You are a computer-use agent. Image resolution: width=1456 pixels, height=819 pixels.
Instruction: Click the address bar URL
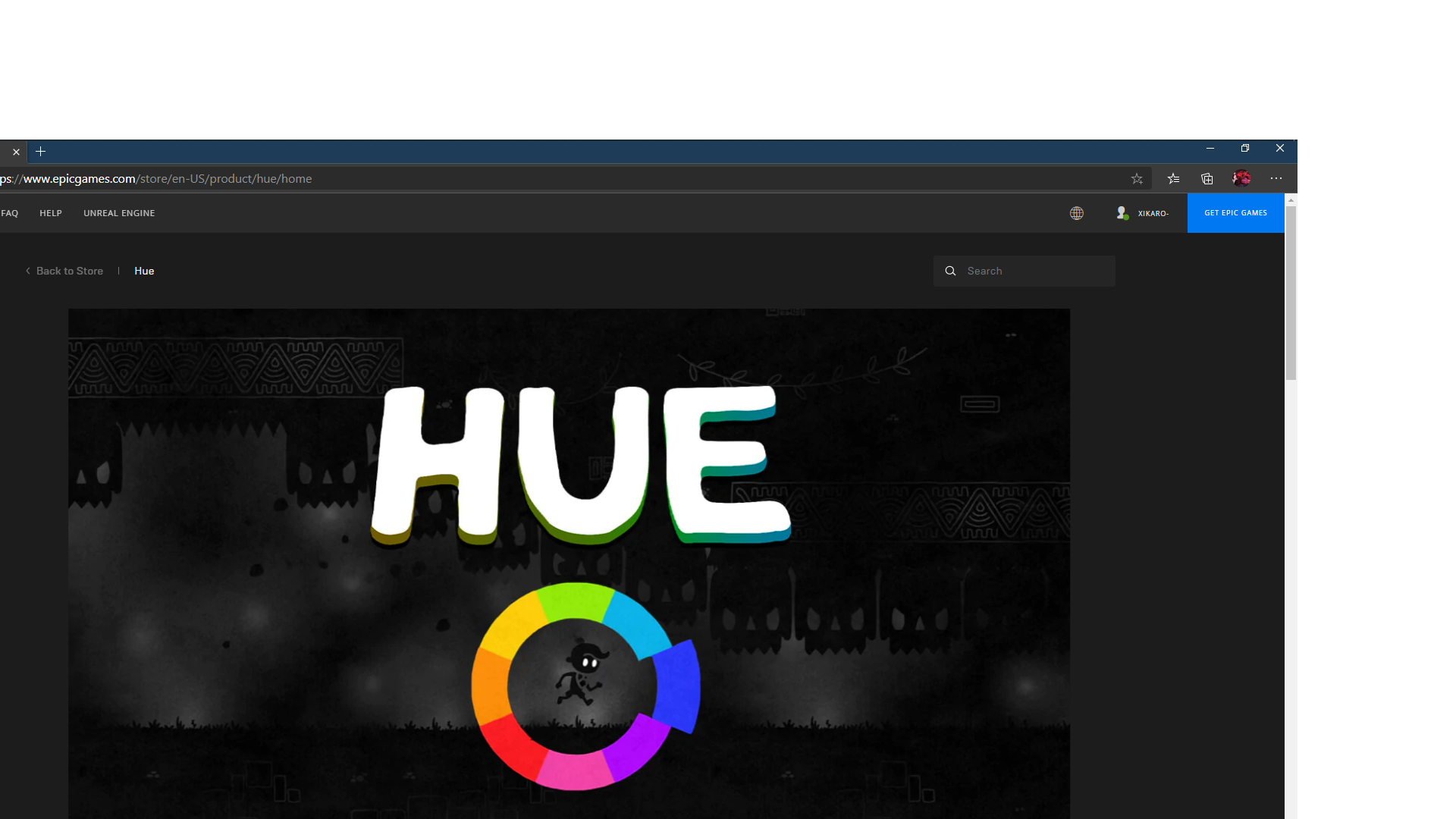point(156,179)
